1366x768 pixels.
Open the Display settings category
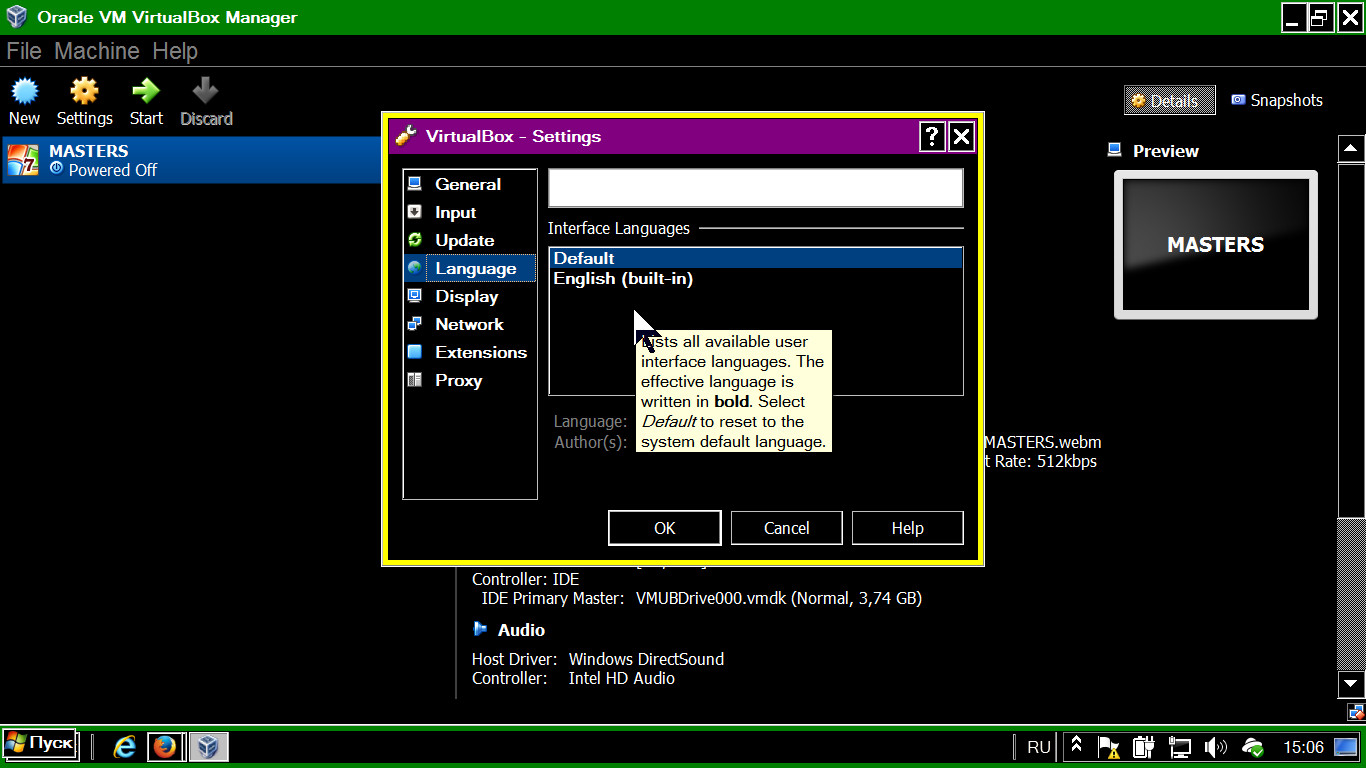pos(469,296)
